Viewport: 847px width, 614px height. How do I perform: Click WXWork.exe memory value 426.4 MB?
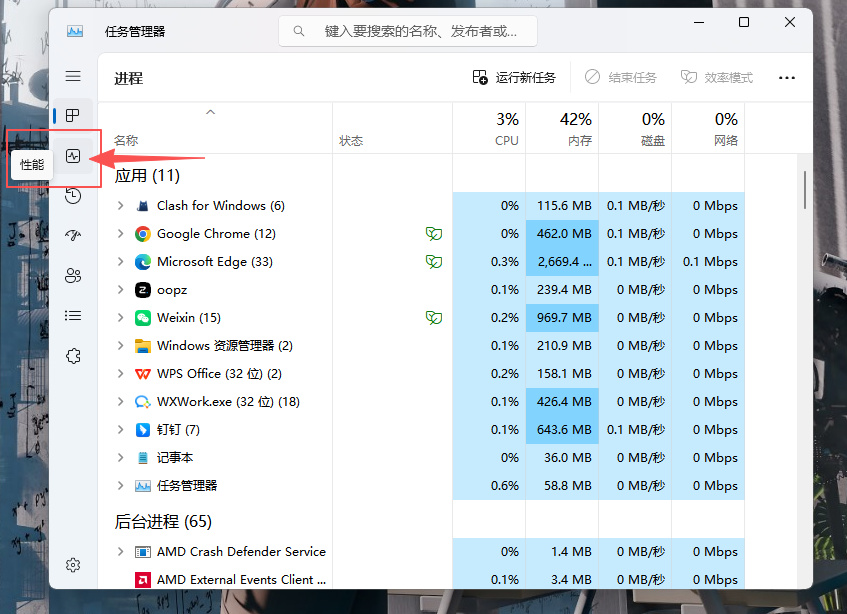coord(564,402)
